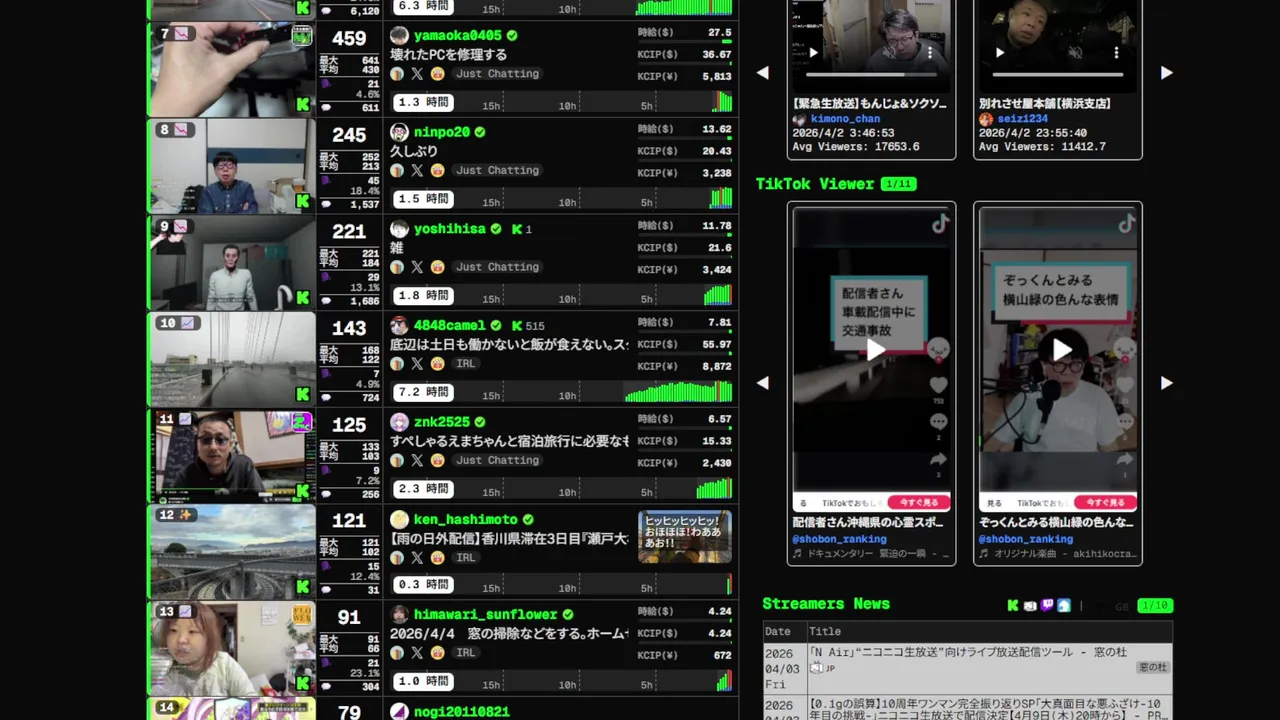Viewport: 1280px width, 720px height.
Task: Open yoshihisa's X profile icon
Action: (x=417, y=267)
